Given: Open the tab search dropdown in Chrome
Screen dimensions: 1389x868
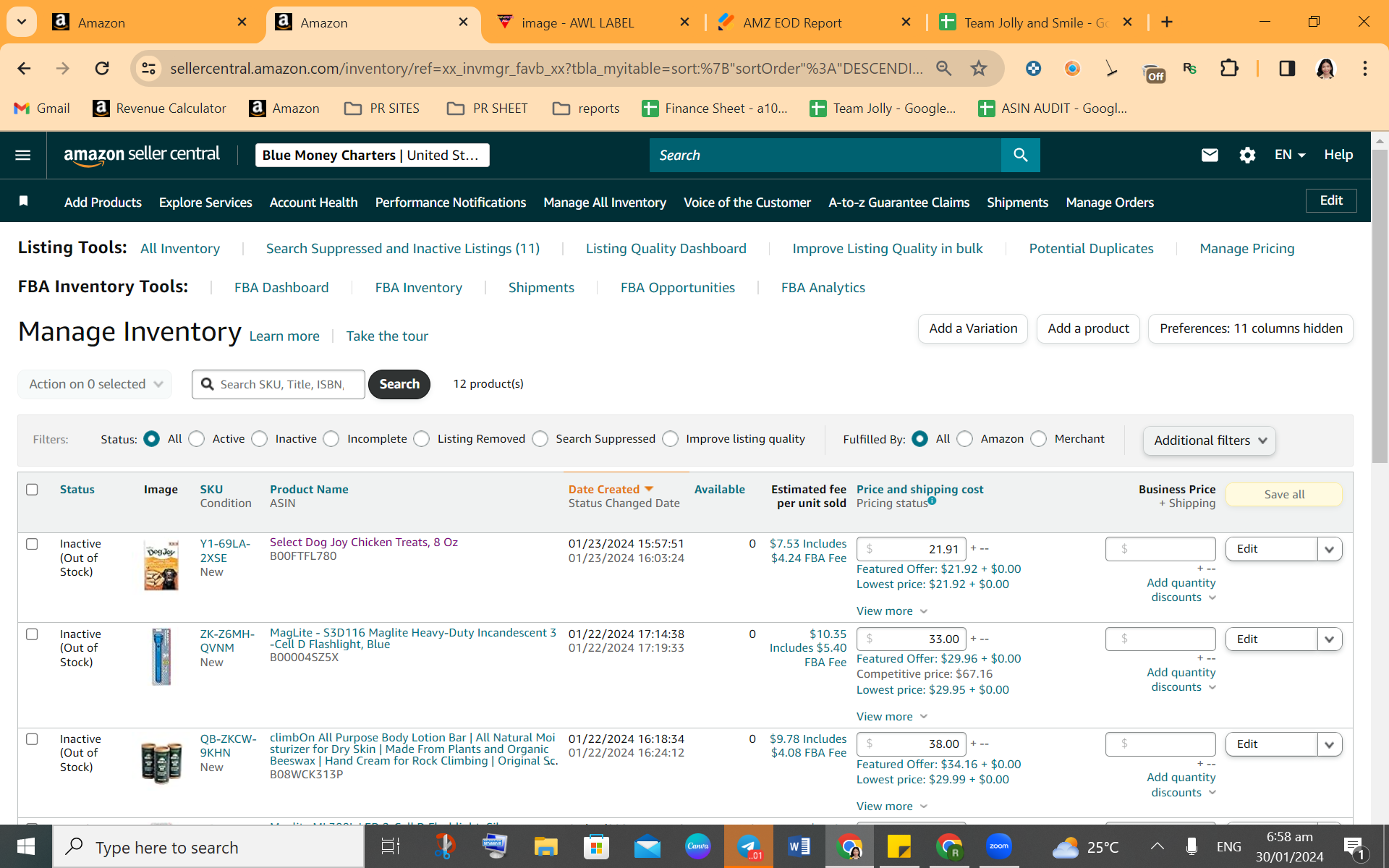Looking at the screenshot, I should coord(22,22).
